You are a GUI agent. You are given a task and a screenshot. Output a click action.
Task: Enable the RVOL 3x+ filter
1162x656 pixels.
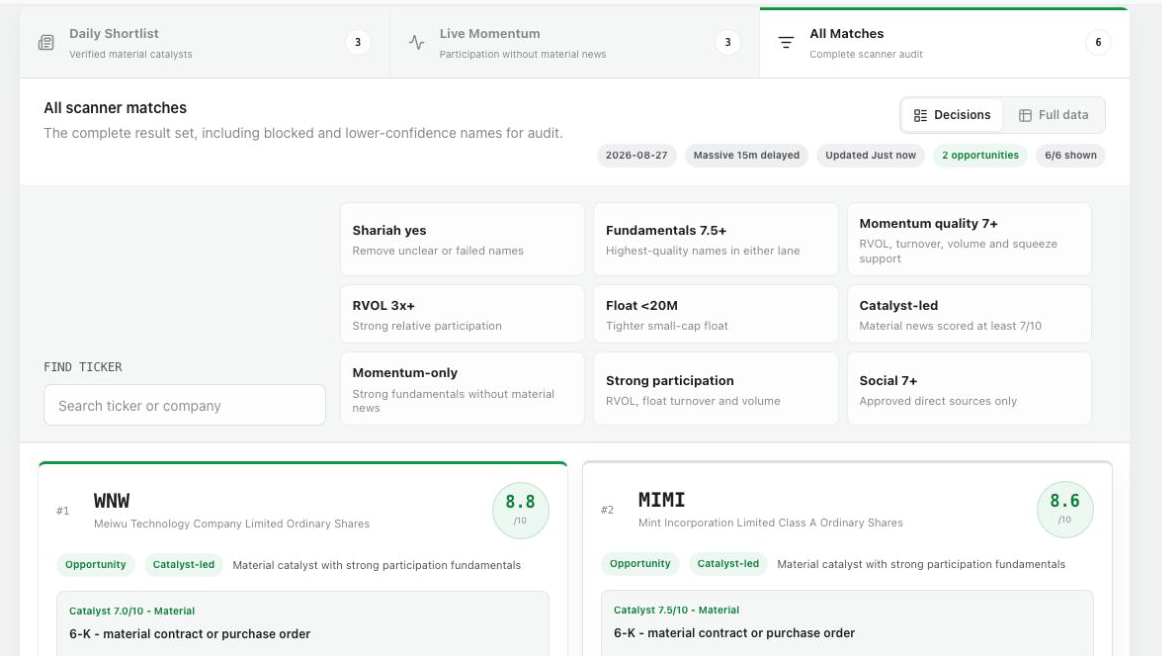pos(462,314)
